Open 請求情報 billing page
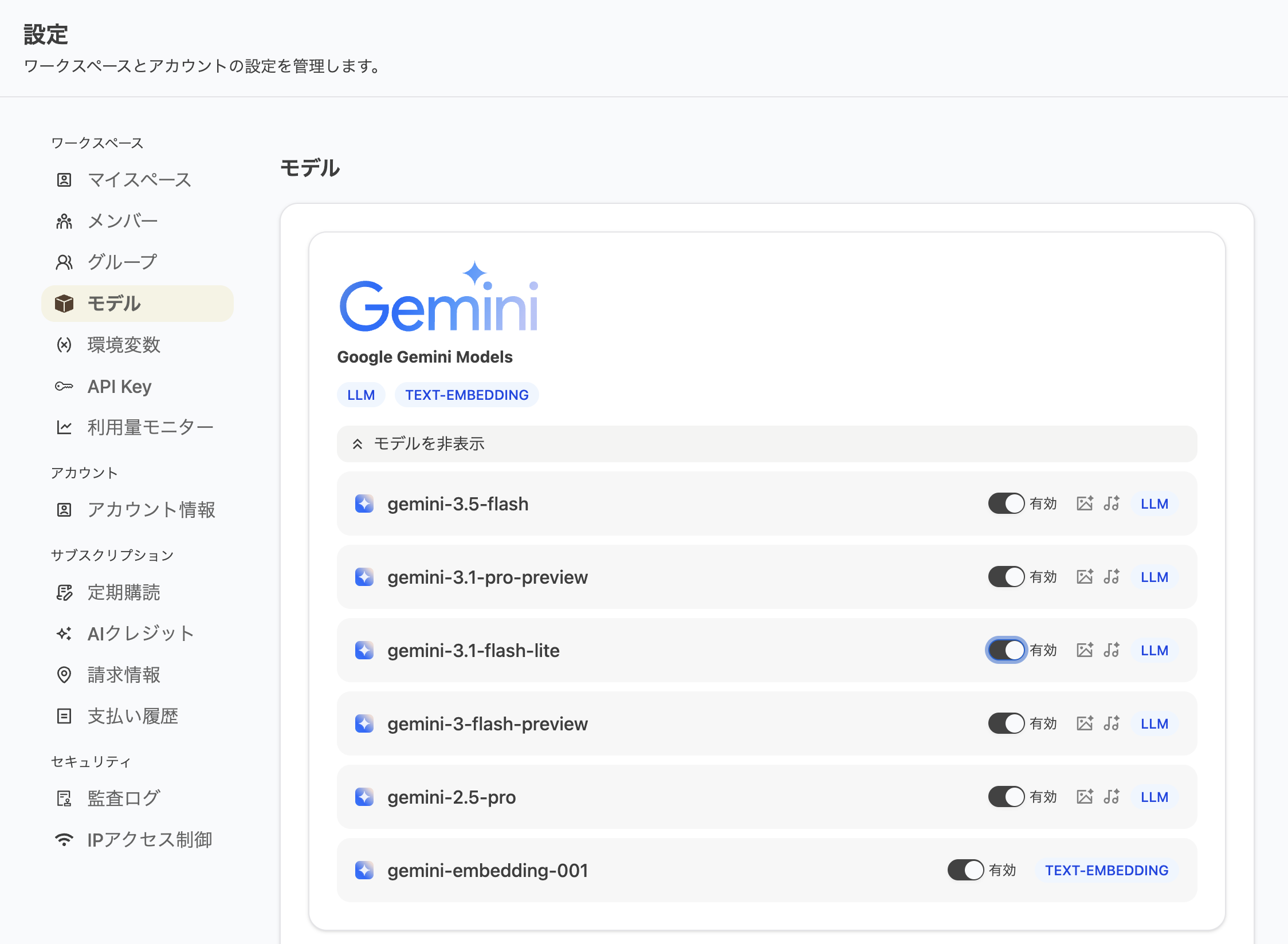 (x=138, y=675)
